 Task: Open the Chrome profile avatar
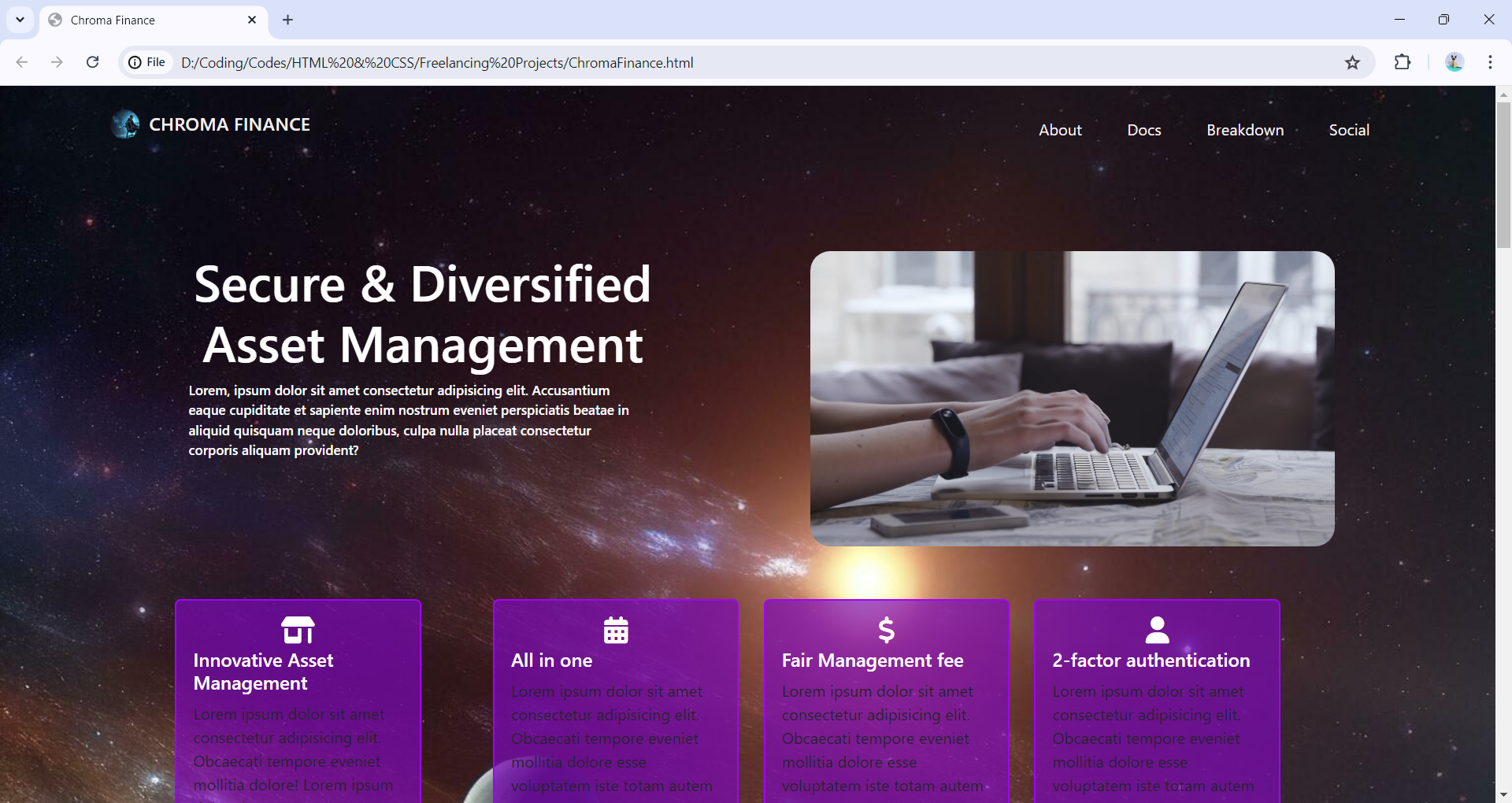1454,62
